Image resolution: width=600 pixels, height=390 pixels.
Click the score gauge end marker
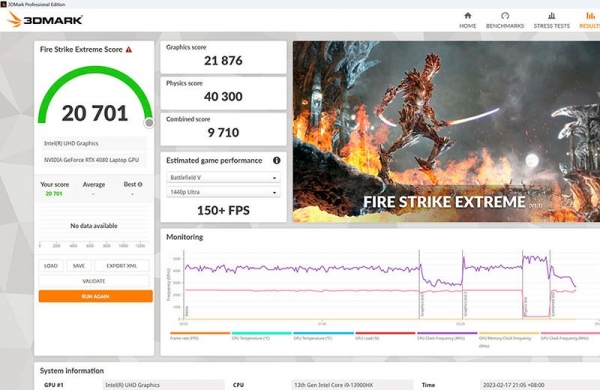149,122
